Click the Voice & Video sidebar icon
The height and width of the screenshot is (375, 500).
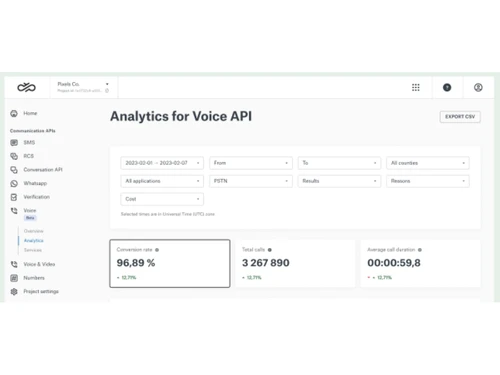pos(14,264)
